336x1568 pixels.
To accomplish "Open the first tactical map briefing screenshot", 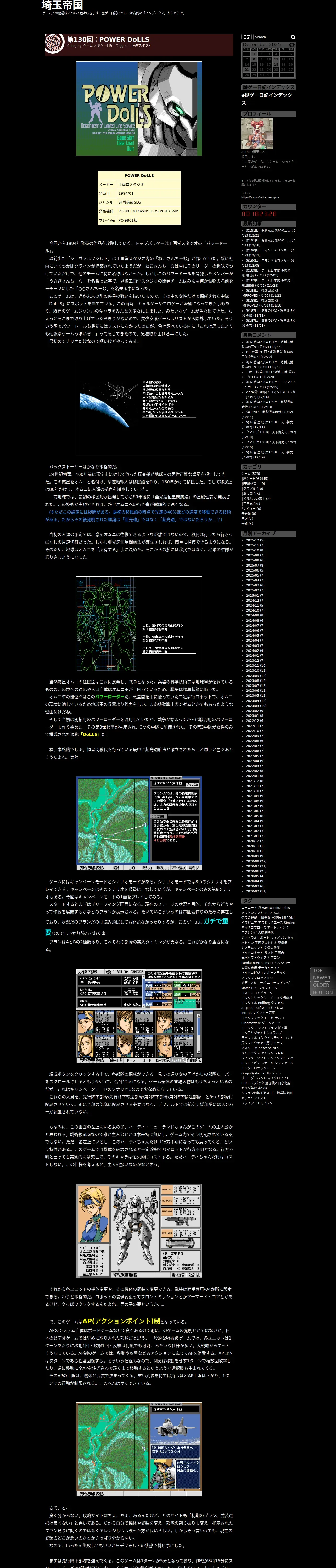I will (x=139, y=823).
